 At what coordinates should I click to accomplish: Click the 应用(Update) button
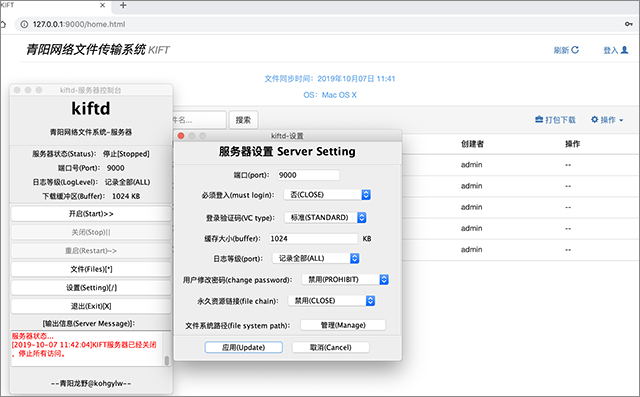click(x=244, y=347)
